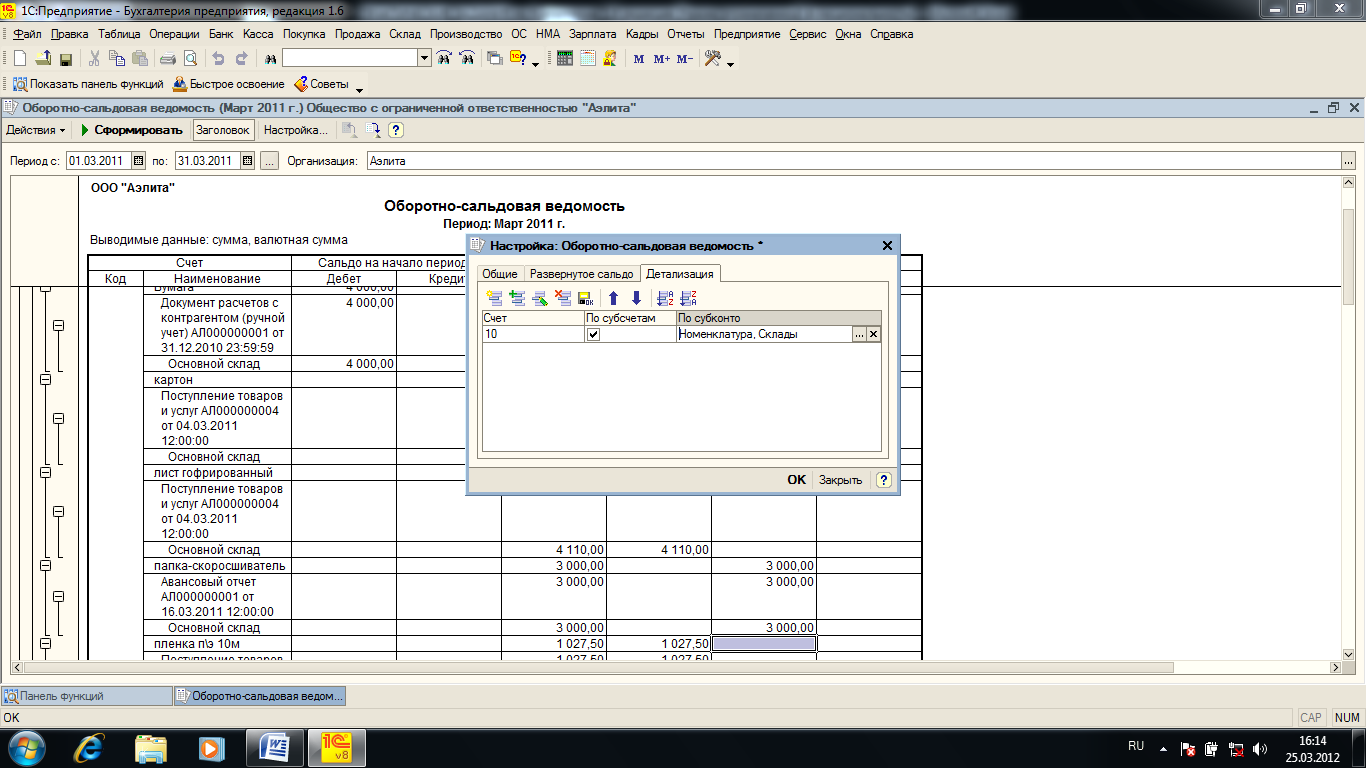1366x768 pixels.
Task: Click the M memory button in the toolbar
Action: point(639,59)
